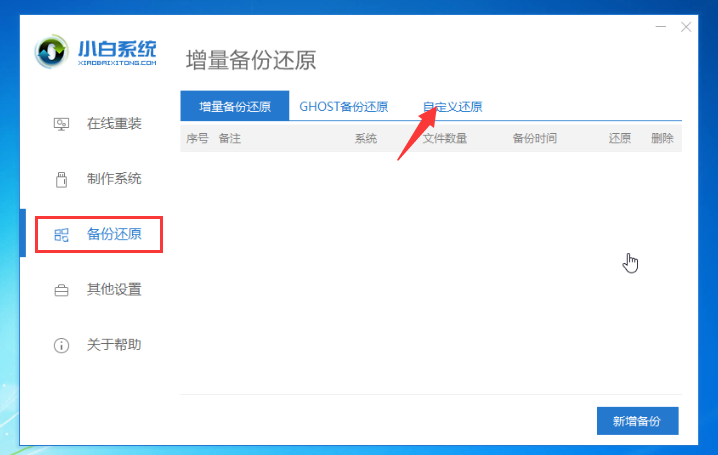Click the 序号 column header

[197, 138]
